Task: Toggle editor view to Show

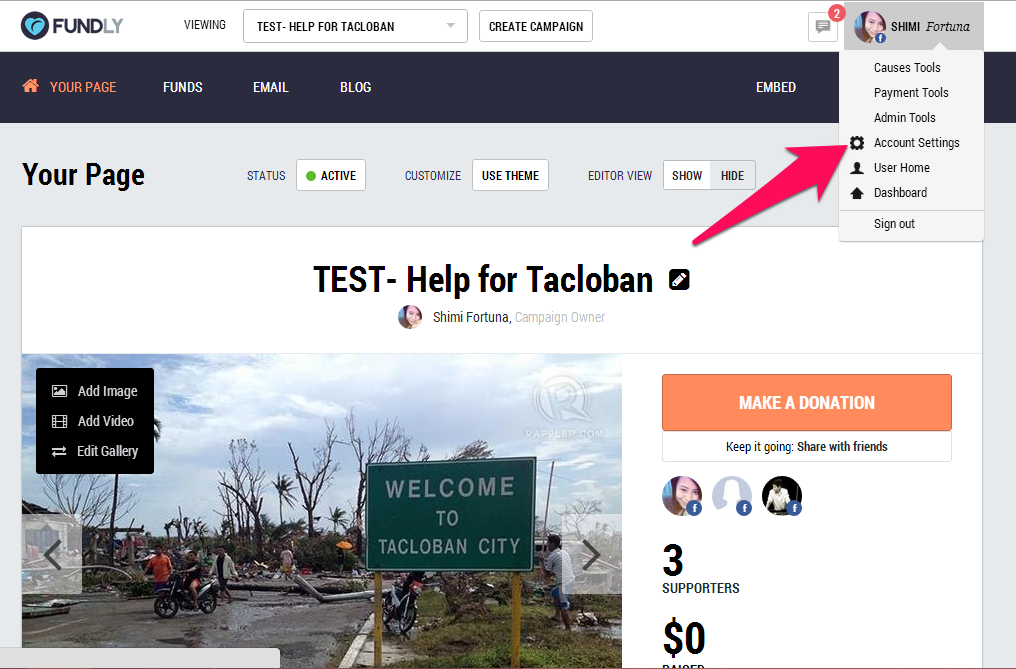Action: 687,176
